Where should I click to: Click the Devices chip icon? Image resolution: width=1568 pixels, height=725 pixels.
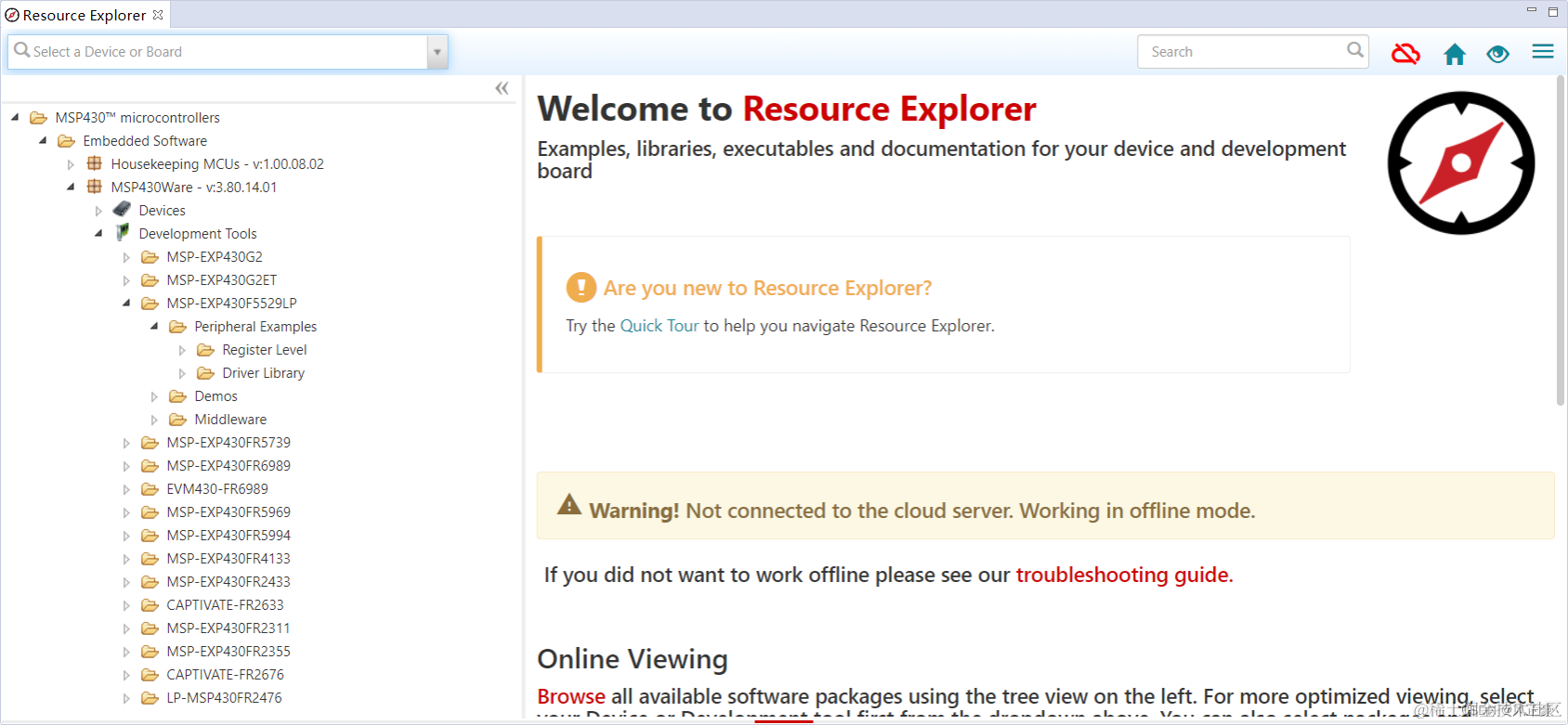122,210
